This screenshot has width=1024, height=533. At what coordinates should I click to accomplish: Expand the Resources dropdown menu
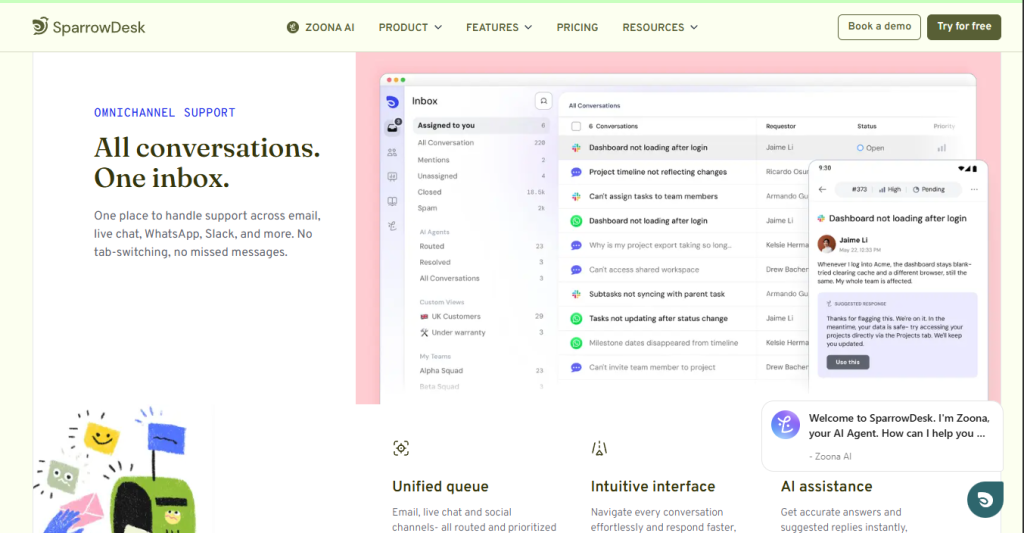(x=660, y=27)
